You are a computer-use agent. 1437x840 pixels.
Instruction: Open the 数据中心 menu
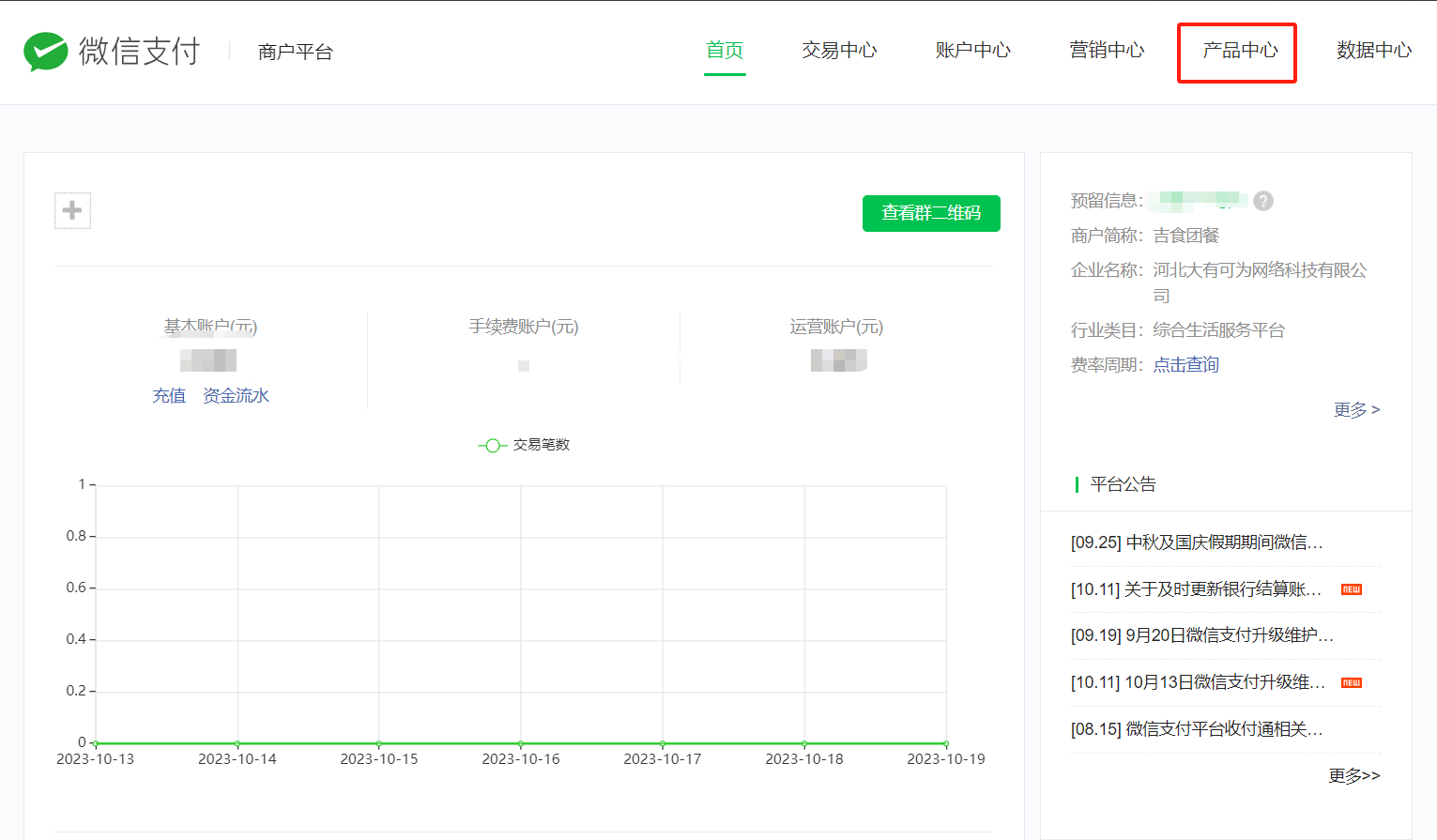(1373, 51)
